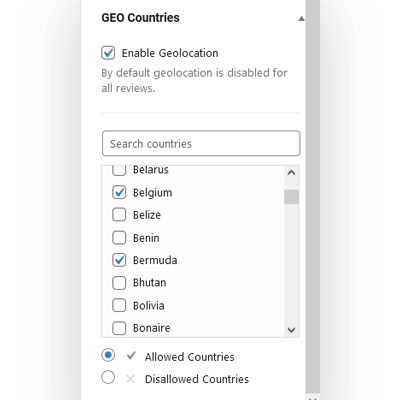
Task: Focus the Search countries field
Action: coord(201,143)
